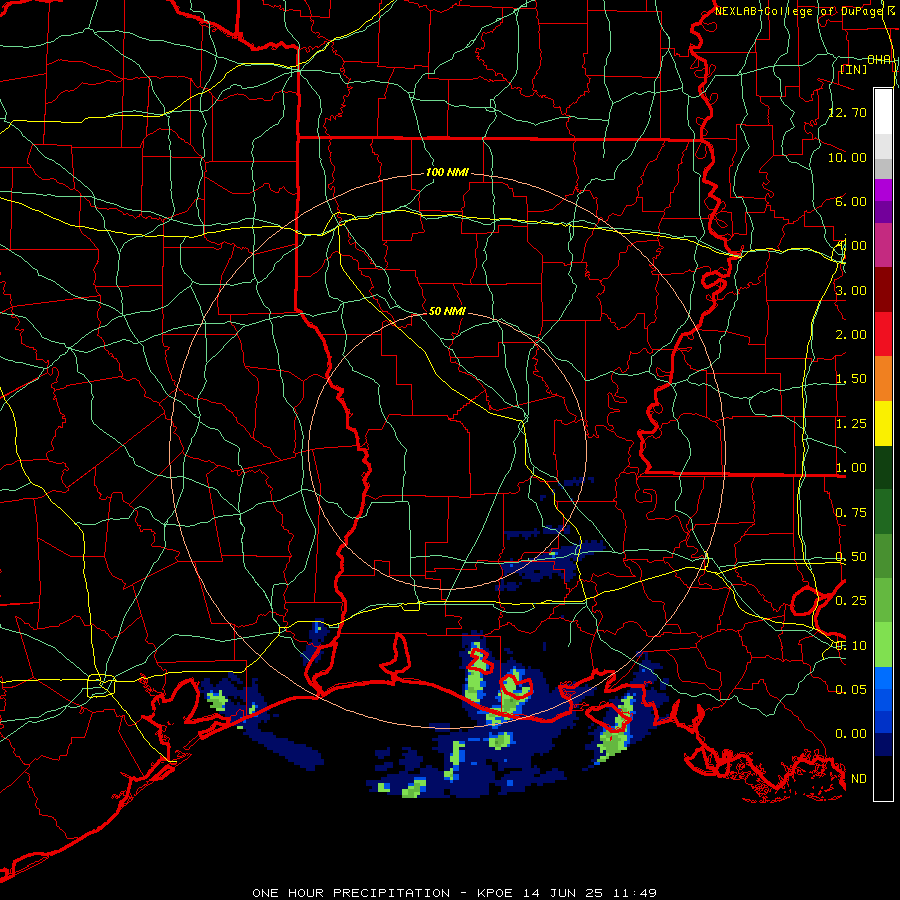Click the 14 JUN 25 11:49 timestamp
This screenshot has height=900, width=900.
click(590, 893)
